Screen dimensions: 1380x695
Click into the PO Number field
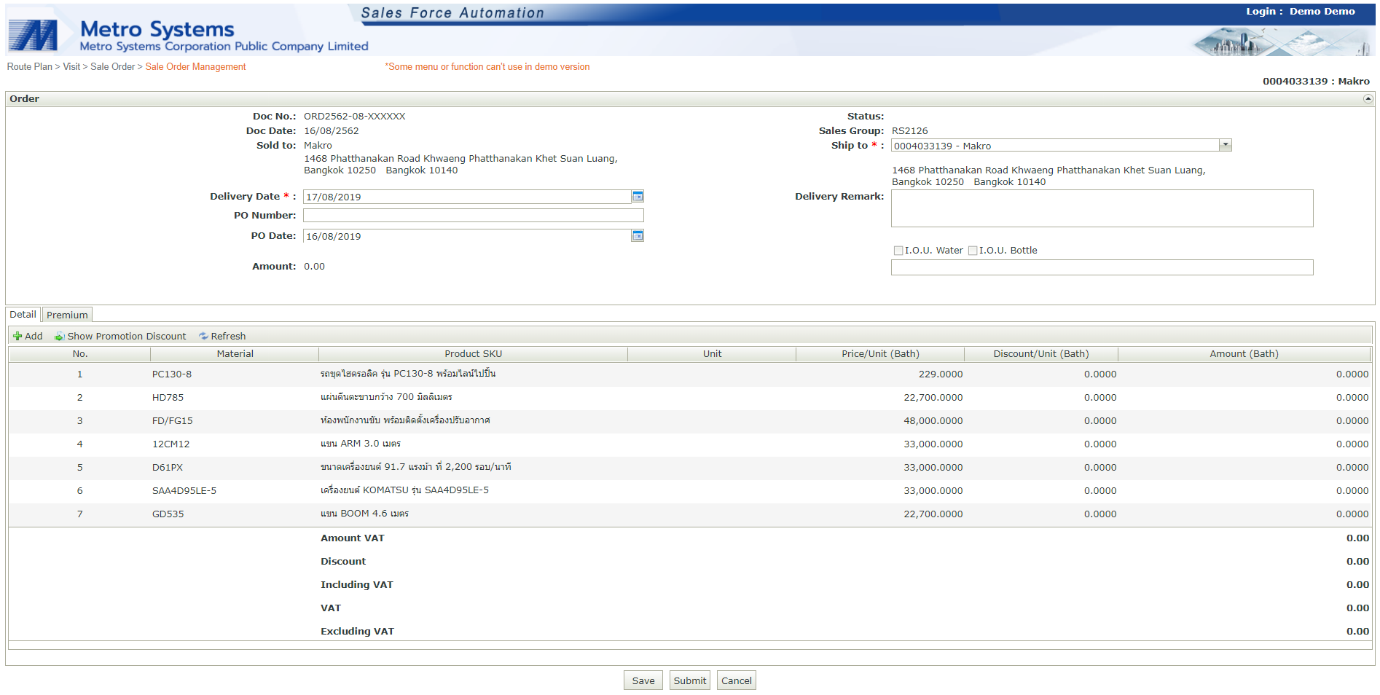473,216
